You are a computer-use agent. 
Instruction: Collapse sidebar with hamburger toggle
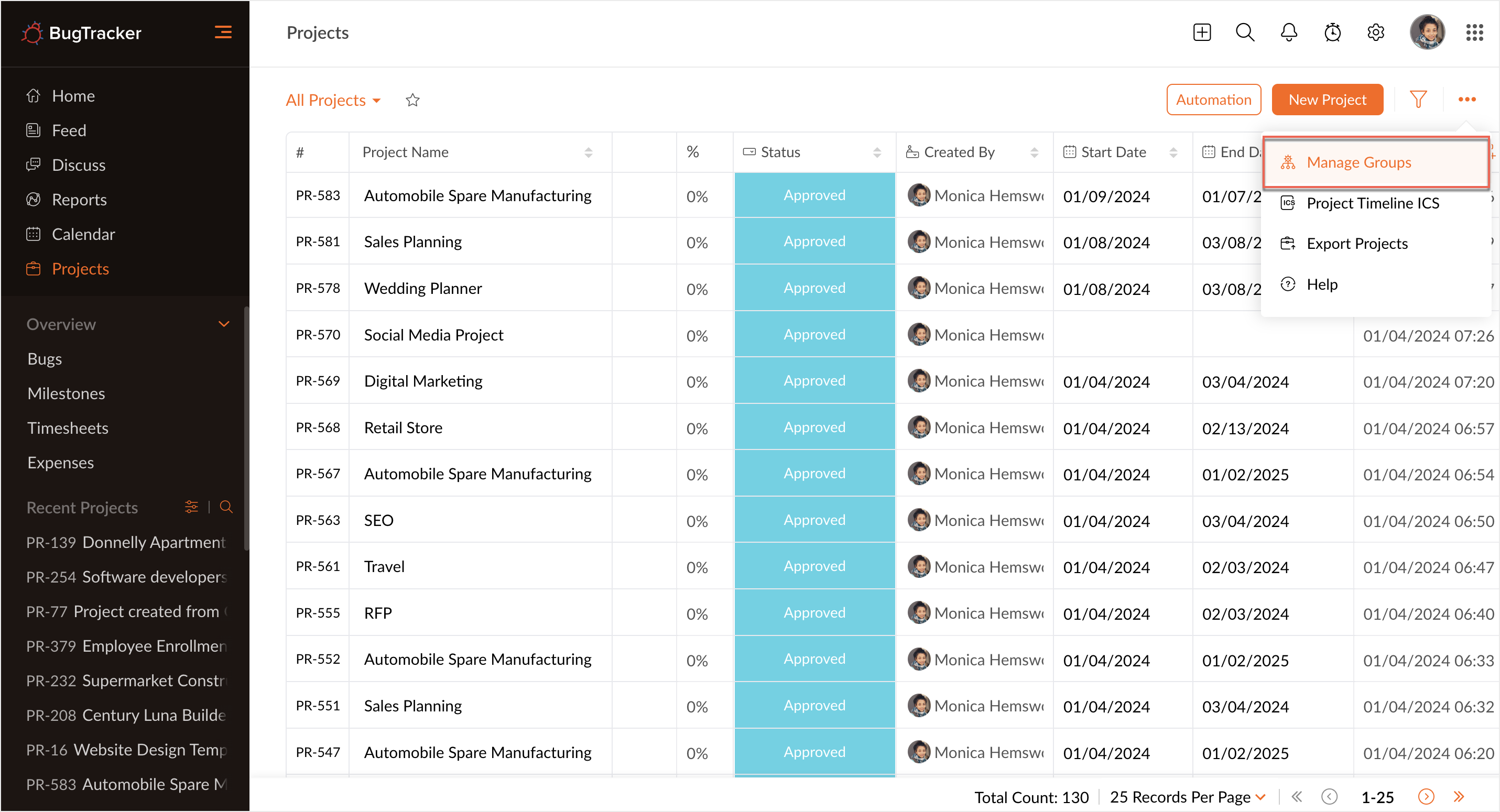pos(223,32)
